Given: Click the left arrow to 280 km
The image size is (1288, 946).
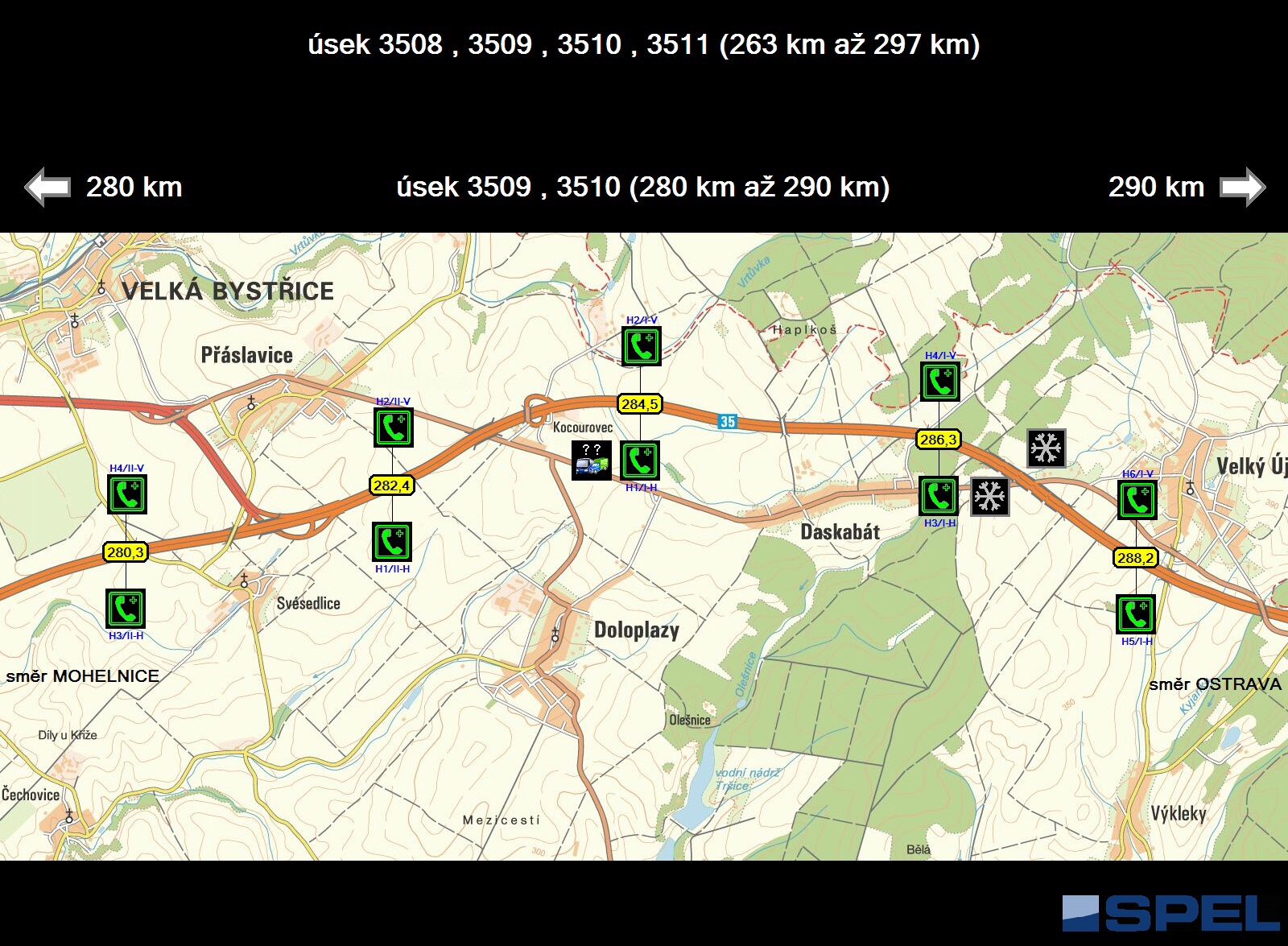Looking at the screenshot, I should tap(48, 188).
